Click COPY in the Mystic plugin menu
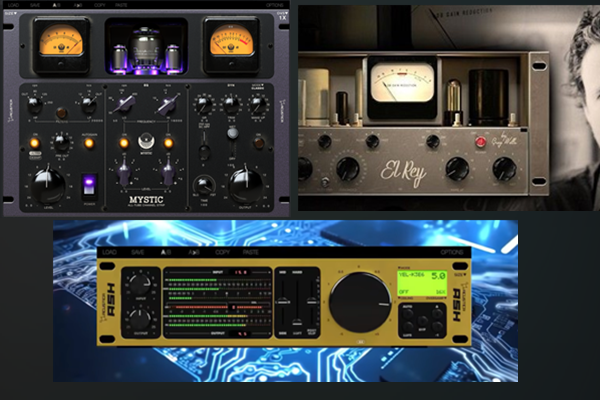The image size is (600, 400). [100, 5]
